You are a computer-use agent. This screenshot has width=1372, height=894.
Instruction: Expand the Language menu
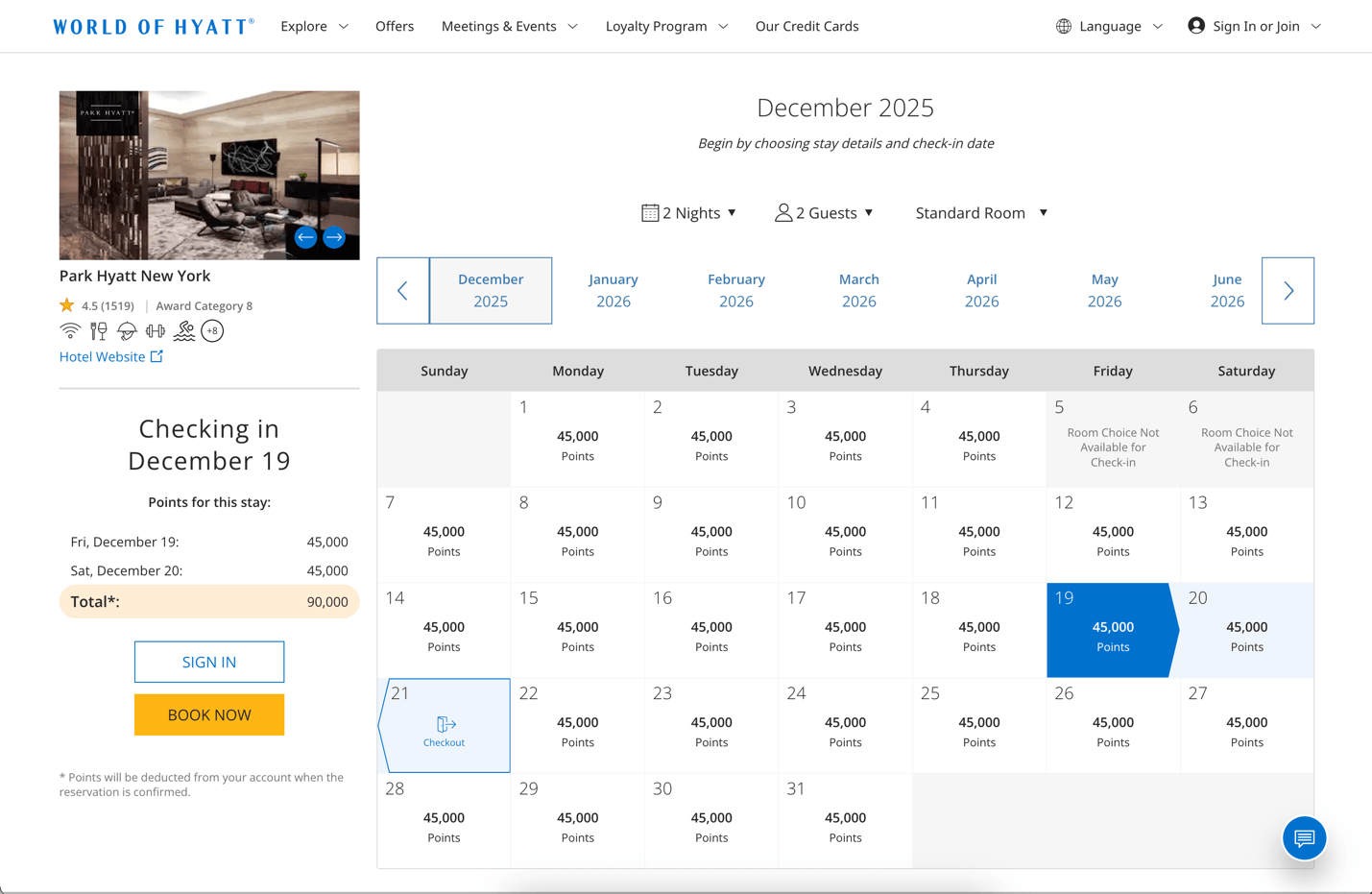[1109, 26]
